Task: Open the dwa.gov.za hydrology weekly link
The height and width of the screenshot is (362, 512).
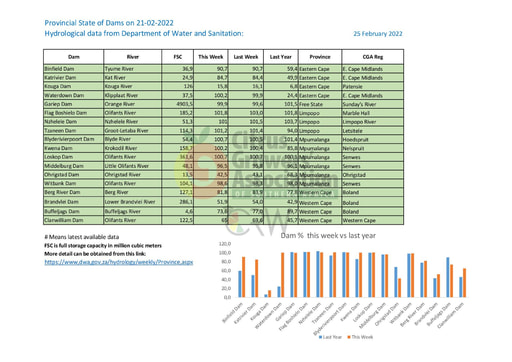Action: 119,262
